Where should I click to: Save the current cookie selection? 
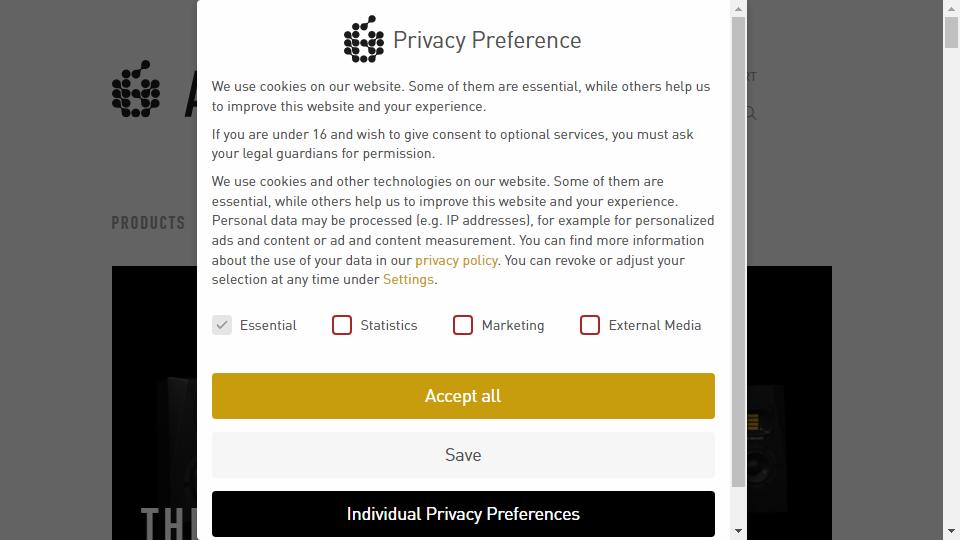pos(463,455)
